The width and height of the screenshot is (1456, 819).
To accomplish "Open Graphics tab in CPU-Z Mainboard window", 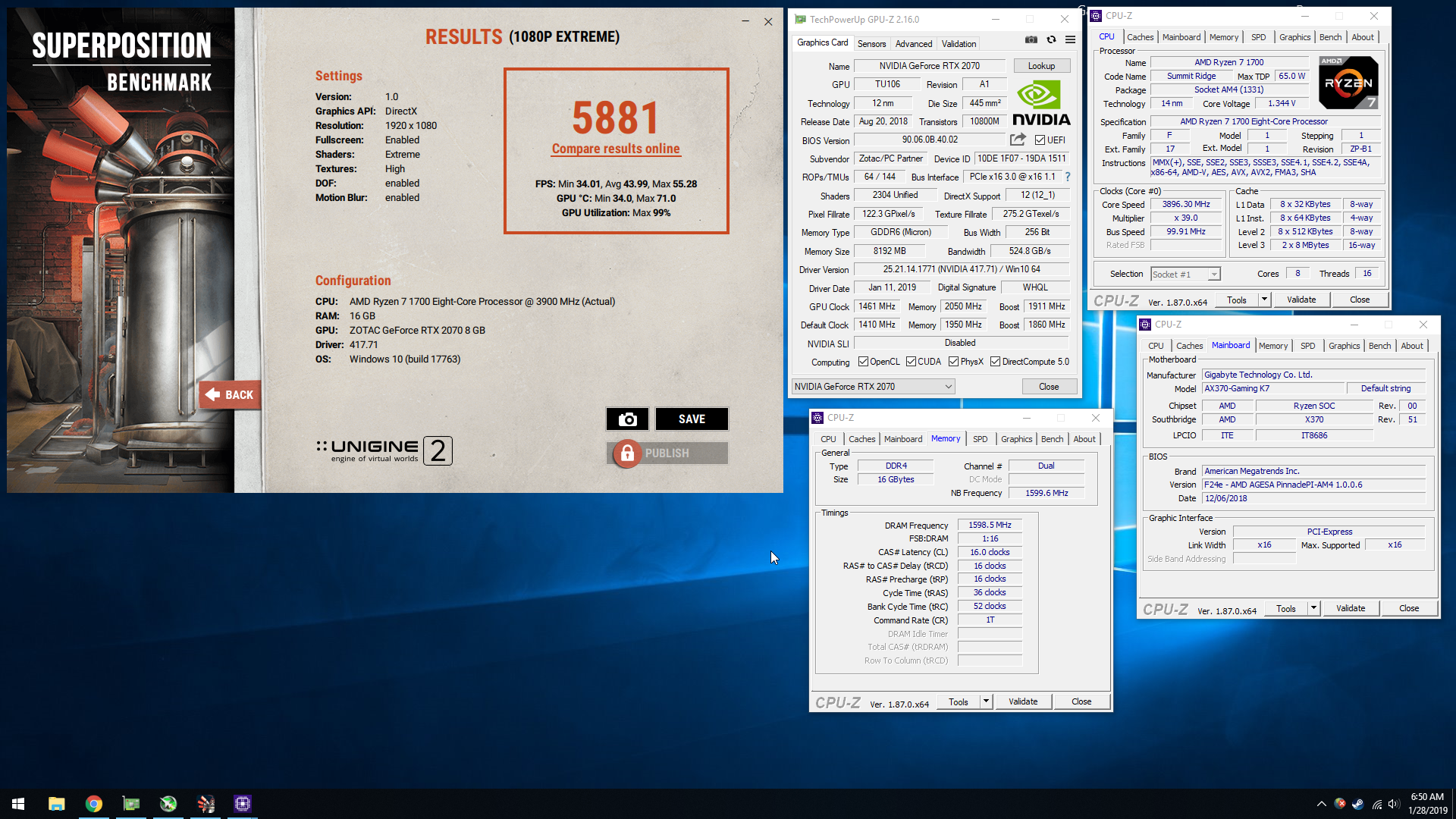I will (x=1344, y=346).
